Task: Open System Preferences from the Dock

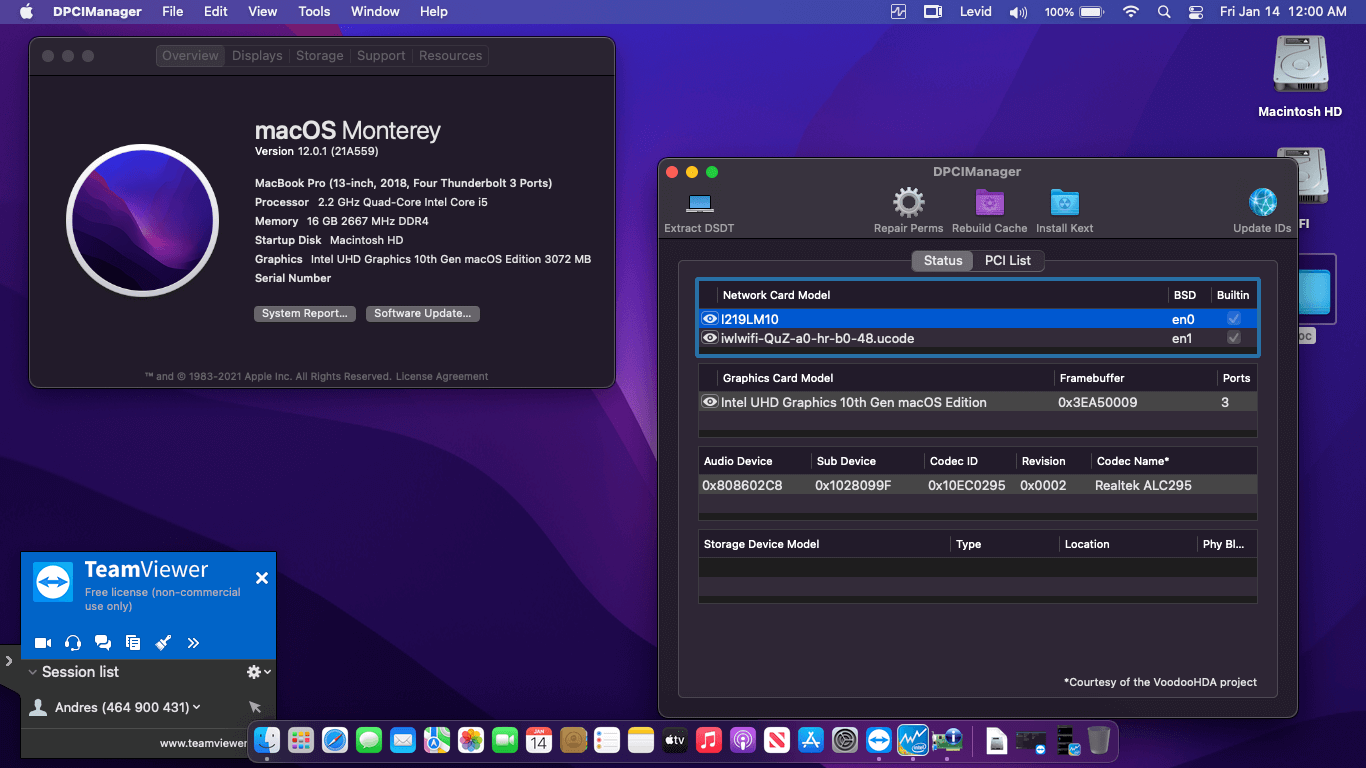Action: click(845, 740)
